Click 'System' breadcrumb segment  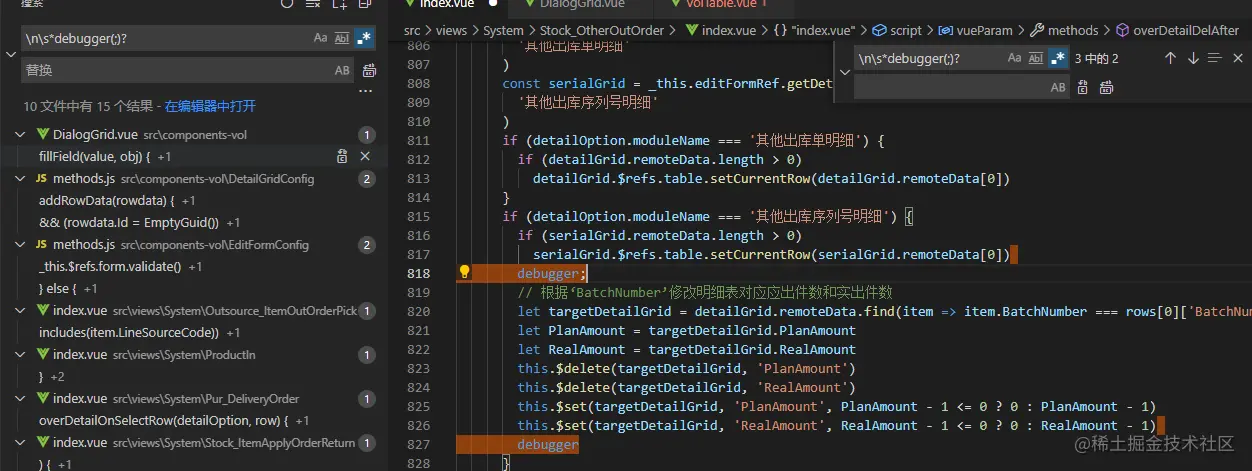pos(503,30)
